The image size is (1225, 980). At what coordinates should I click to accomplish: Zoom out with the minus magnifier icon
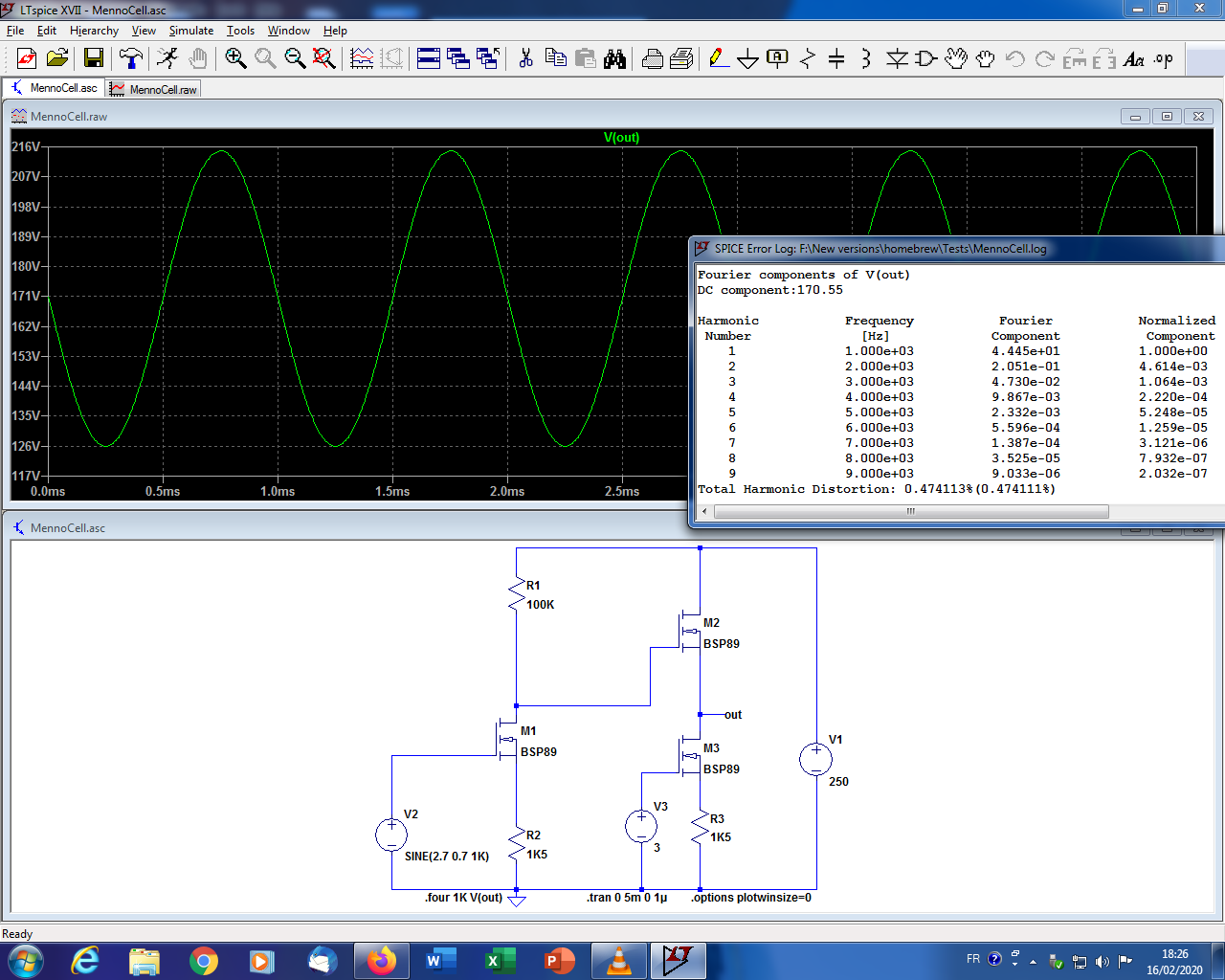[x=295, y=59]
